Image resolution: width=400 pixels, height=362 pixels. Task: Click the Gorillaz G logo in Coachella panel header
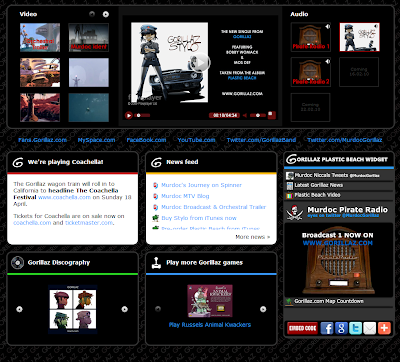tap(17, 162)
